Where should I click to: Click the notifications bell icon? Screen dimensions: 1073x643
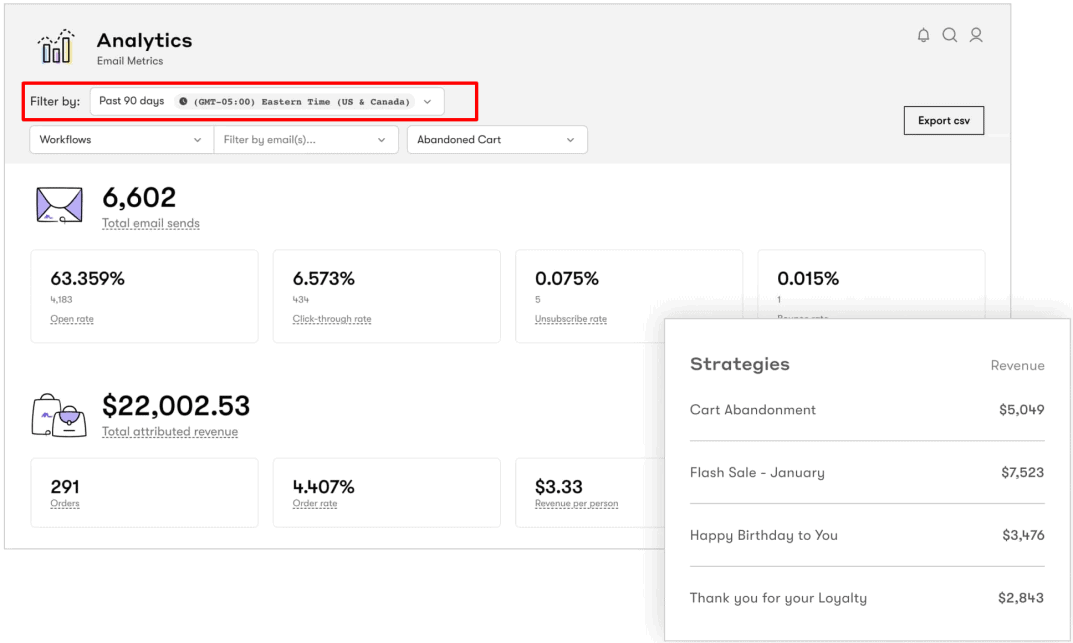pos(923,35)
